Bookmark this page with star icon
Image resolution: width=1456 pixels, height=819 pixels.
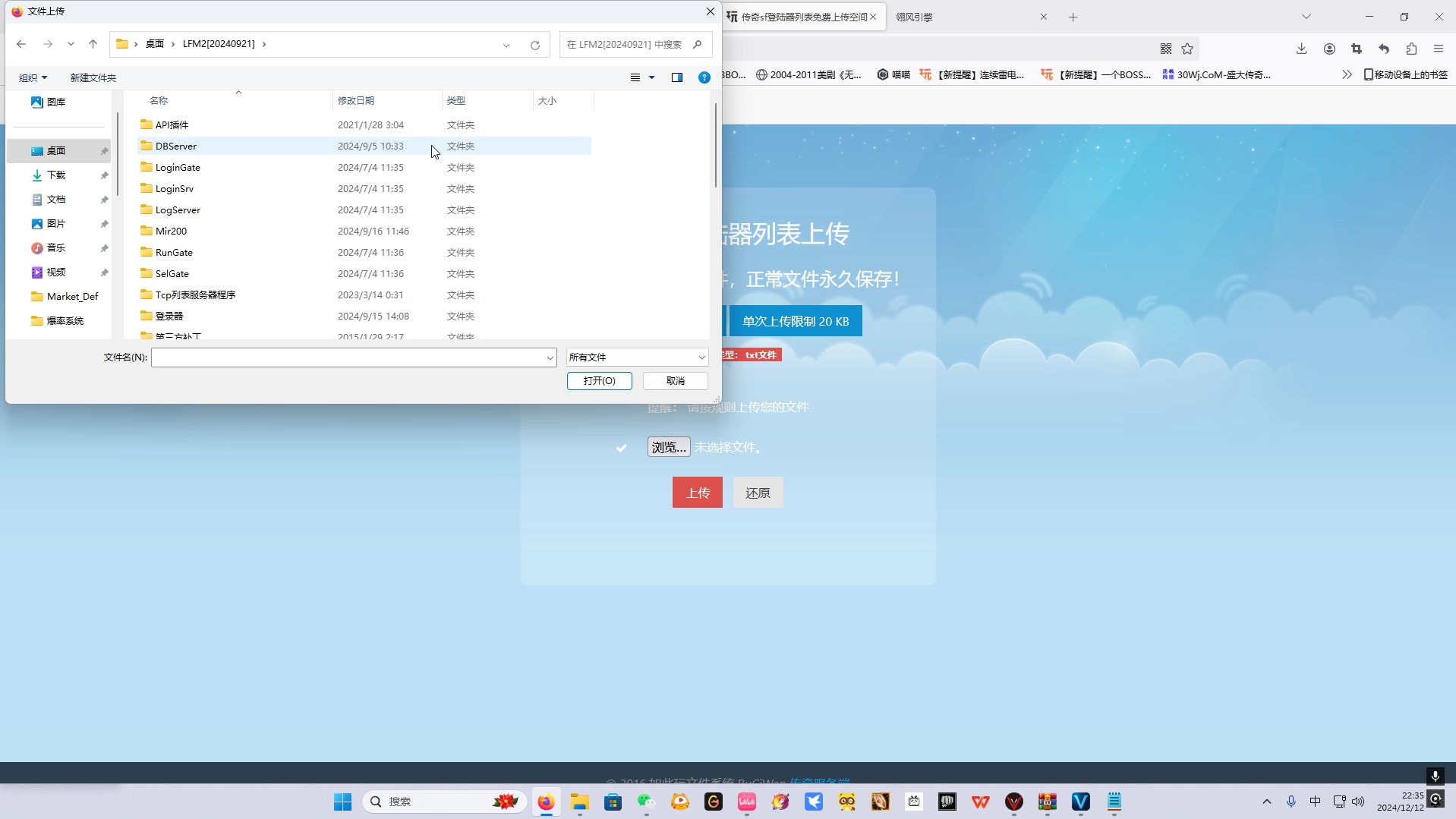click(x=1187, y=49)
